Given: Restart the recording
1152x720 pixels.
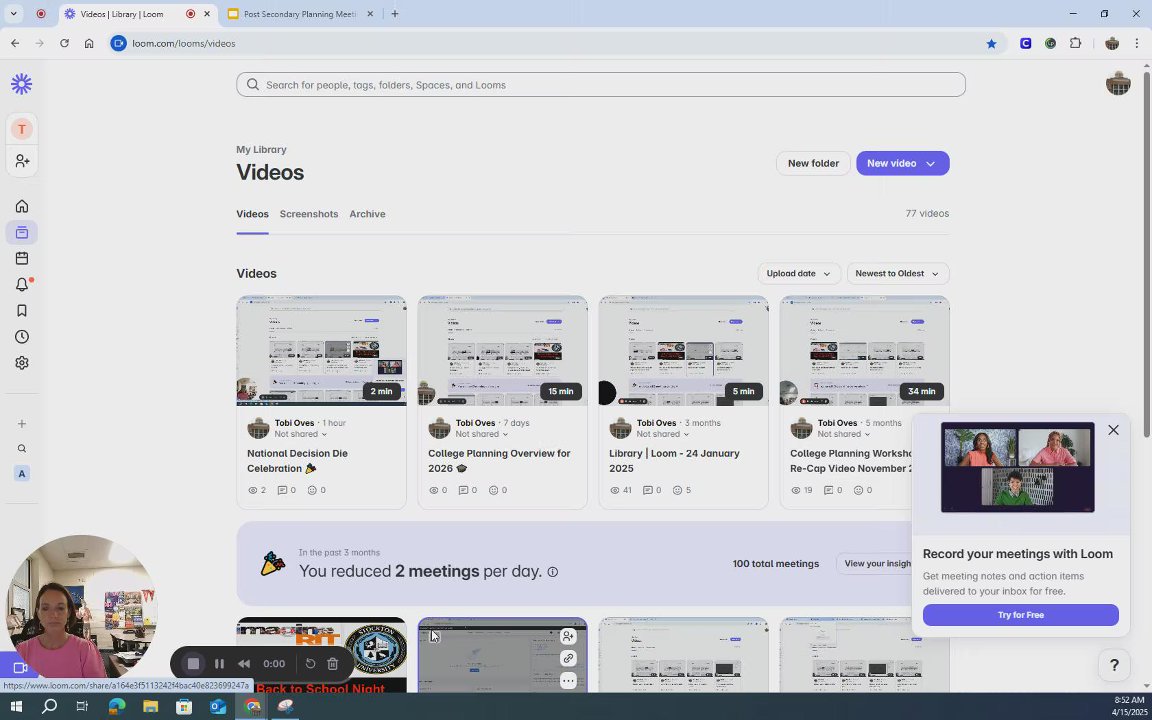Looking at the screenshot, I should click(311, 664).
